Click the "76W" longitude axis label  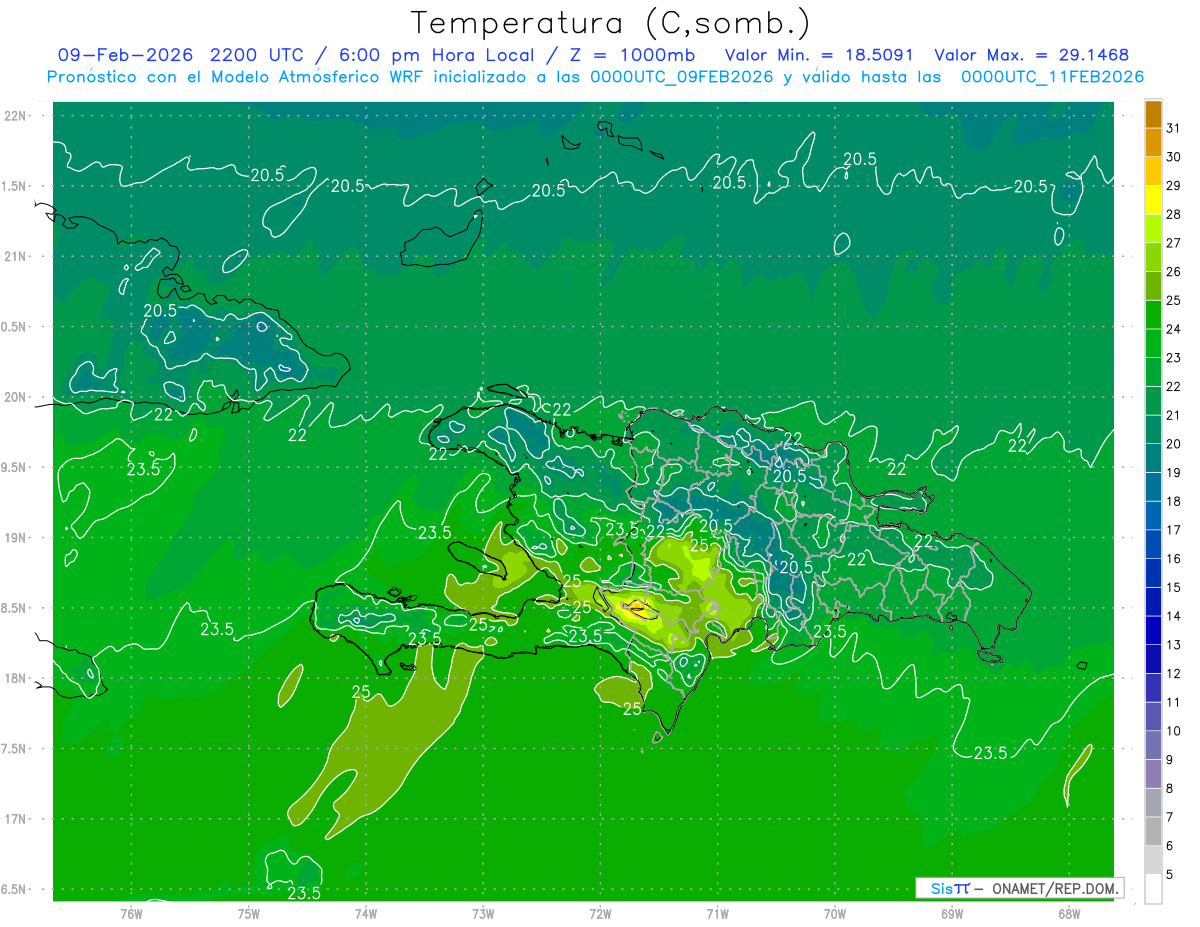131,914
